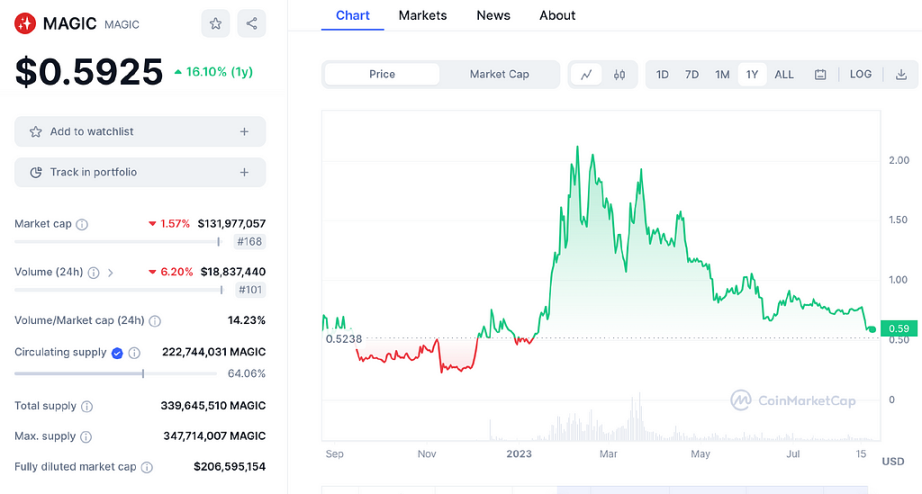Screen dimensions: 922x494
Task: Show Max. supply info icon
Action: point(86,436)
